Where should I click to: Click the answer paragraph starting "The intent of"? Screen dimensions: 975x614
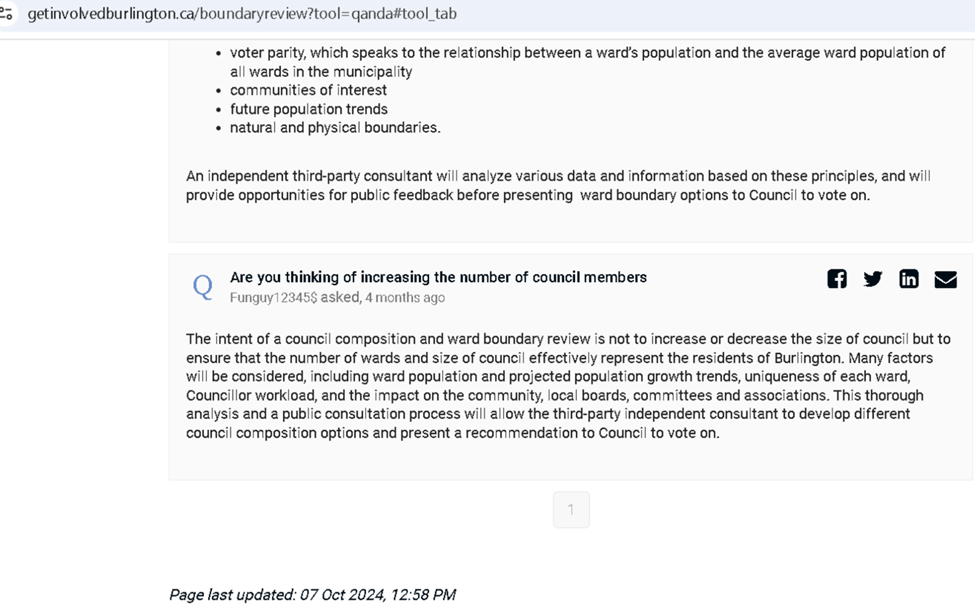point(567,386)
